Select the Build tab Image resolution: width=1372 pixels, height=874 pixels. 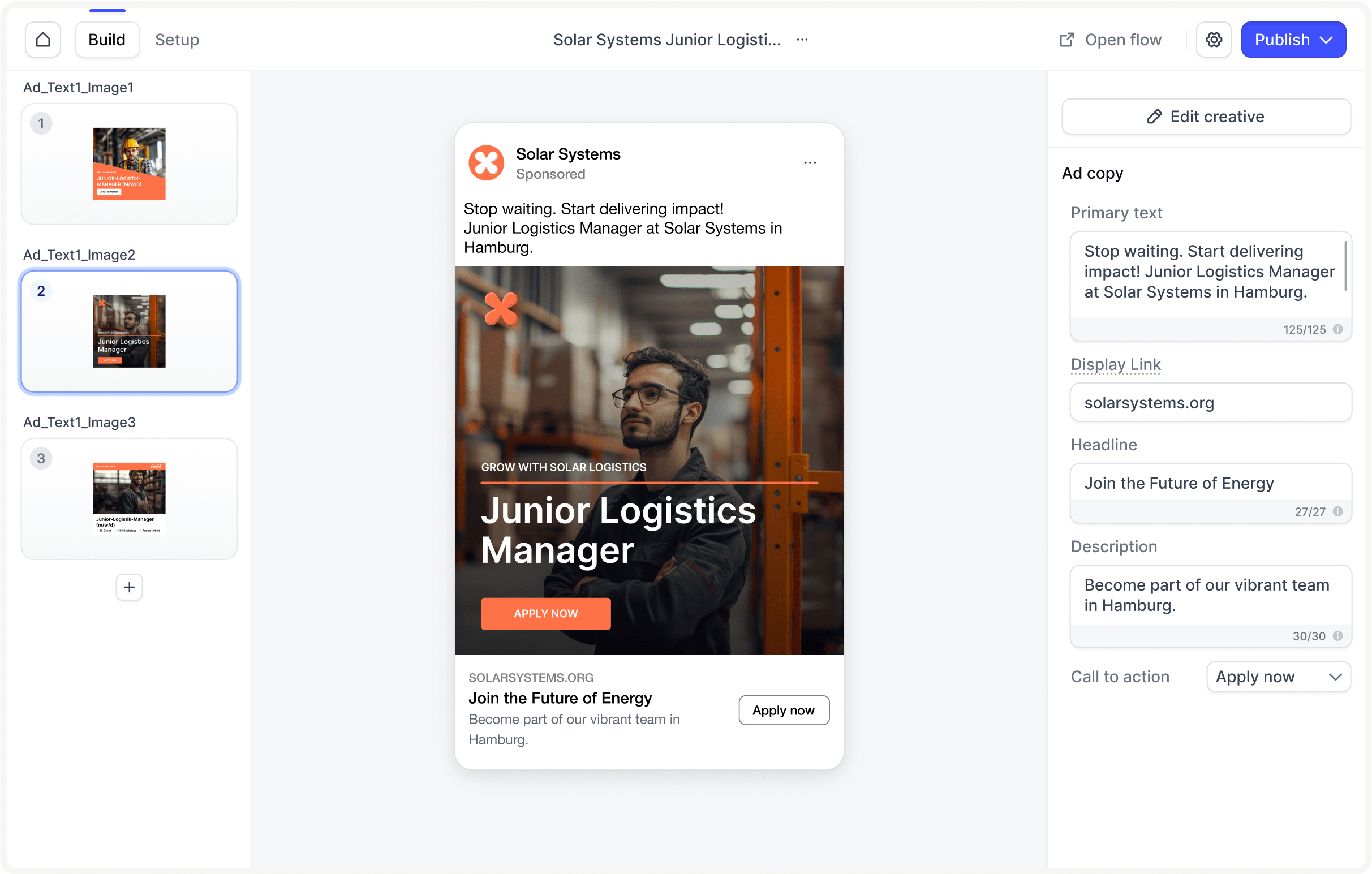pyautogui.click(x=106, y=40)
